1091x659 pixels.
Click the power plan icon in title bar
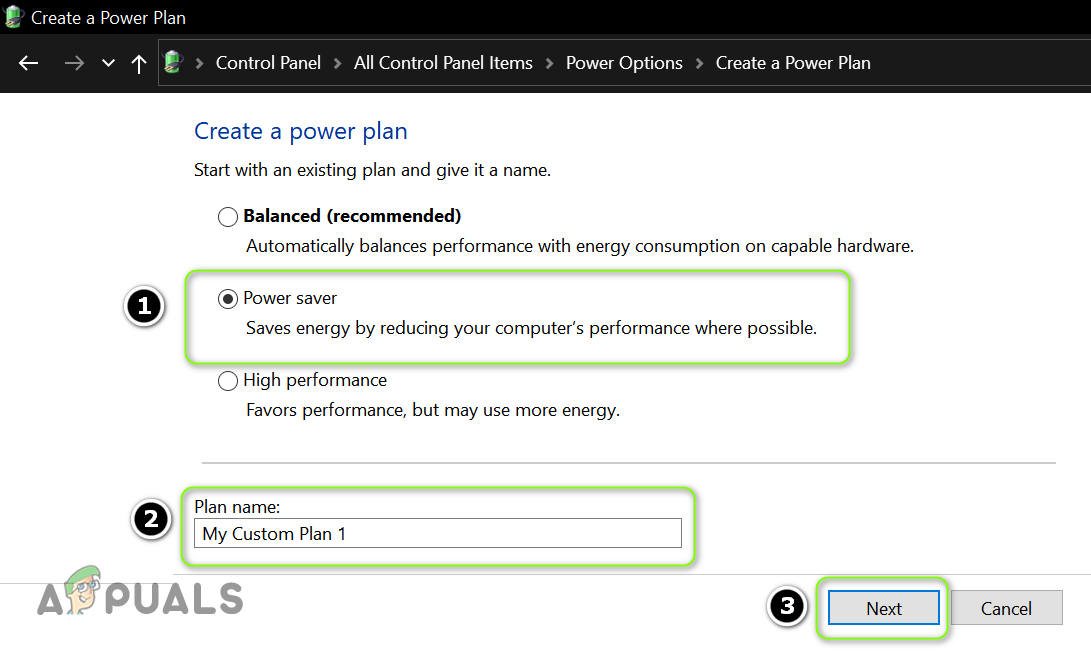tap(14, 17)
